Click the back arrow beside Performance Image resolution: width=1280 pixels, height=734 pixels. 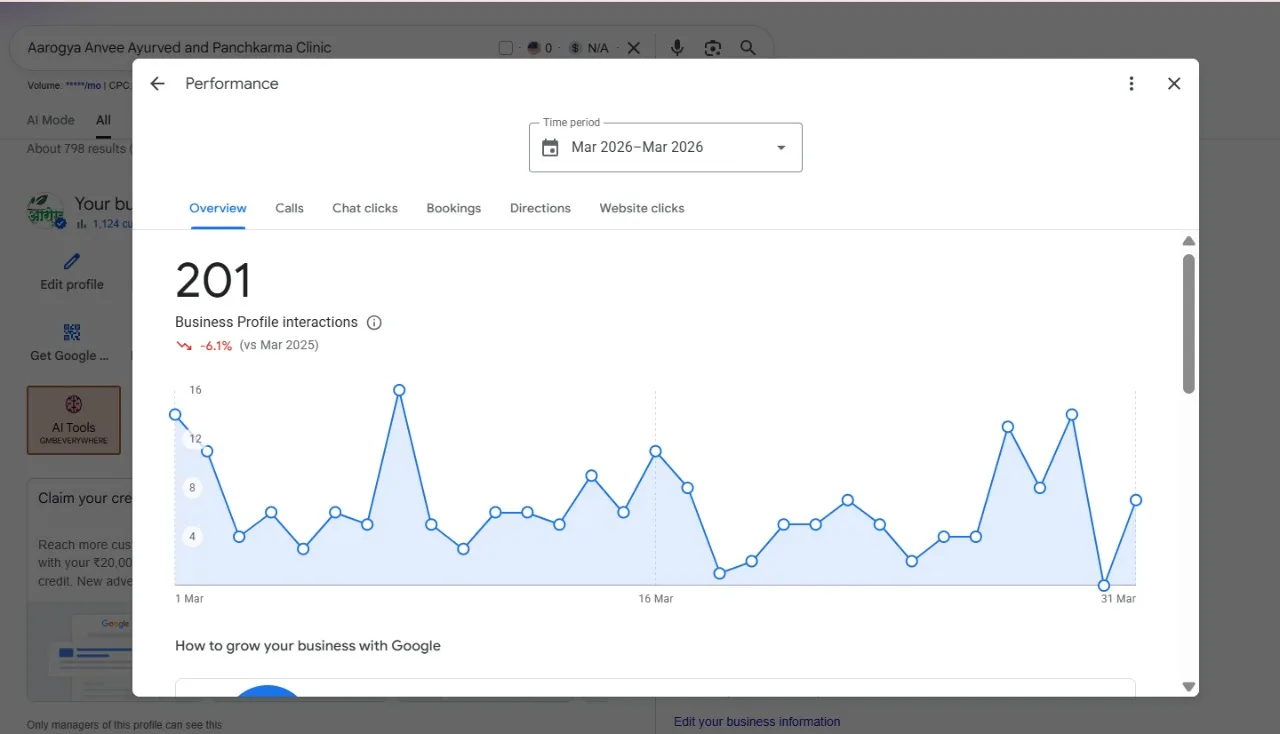(x=157, y=84)
